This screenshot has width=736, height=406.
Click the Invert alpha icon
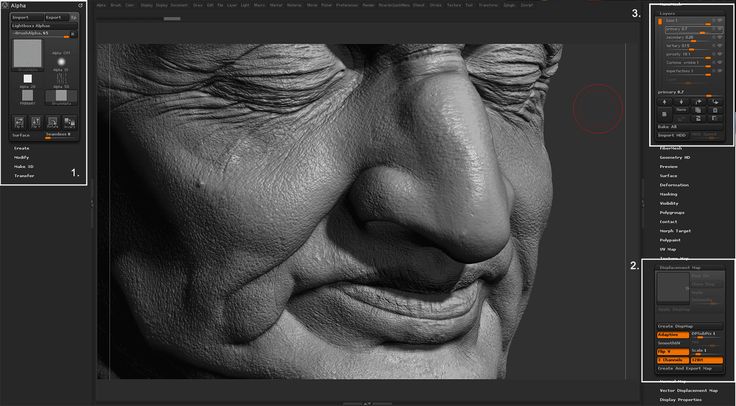pyautogui.click(x=69, y=122)
